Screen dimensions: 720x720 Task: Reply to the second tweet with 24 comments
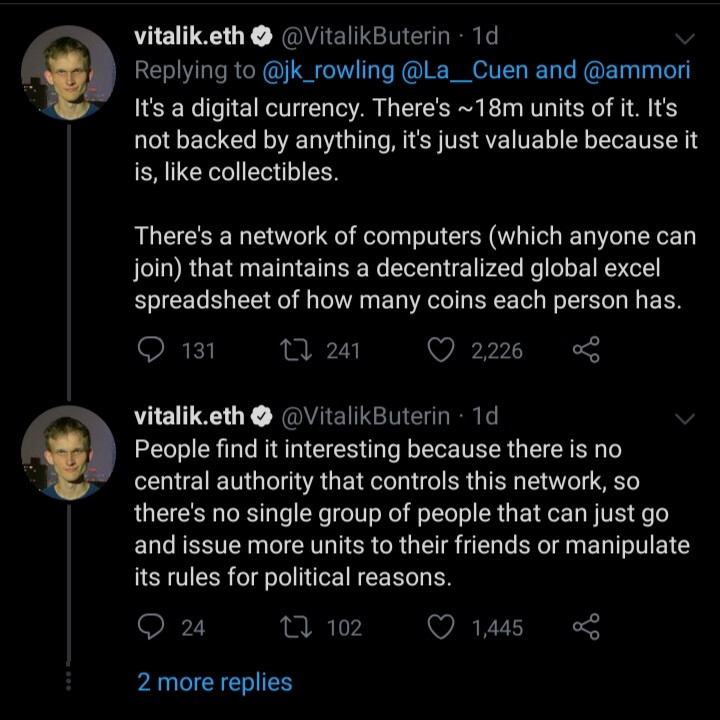[151, 627]
